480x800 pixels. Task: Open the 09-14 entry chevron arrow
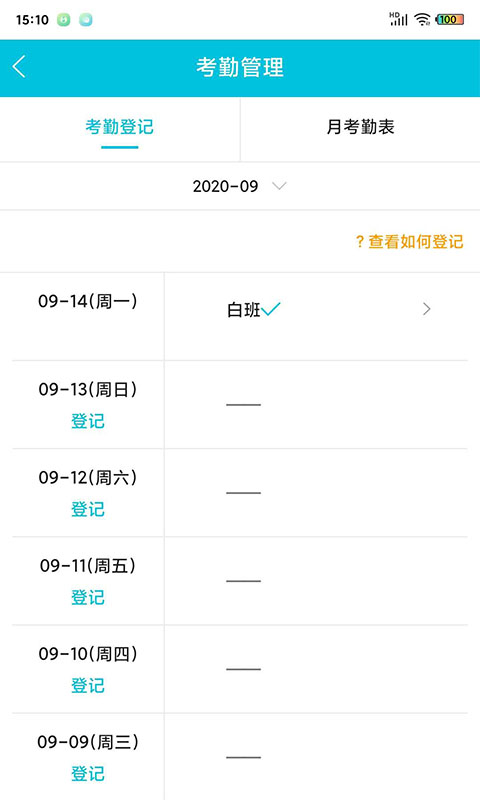click(426, 309)
